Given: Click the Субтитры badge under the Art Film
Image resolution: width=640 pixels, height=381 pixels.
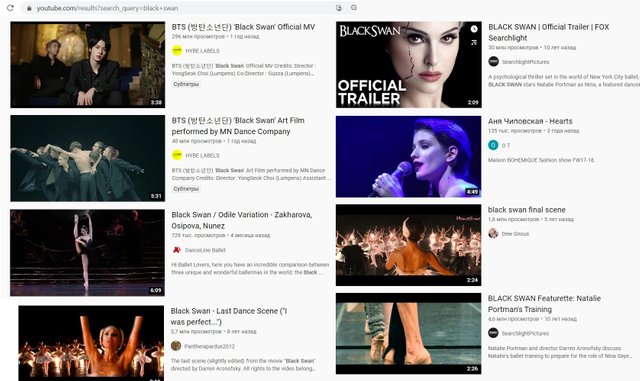Looking at the screenshot, I should [186, 189].
